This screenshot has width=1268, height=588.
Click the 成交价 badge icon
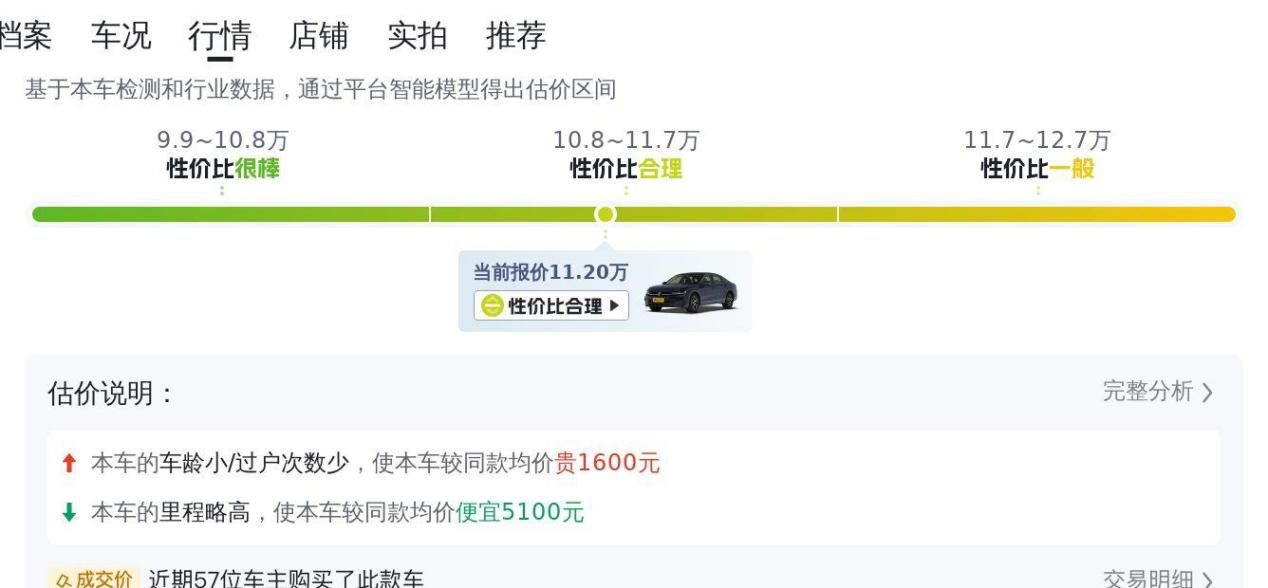90,579
